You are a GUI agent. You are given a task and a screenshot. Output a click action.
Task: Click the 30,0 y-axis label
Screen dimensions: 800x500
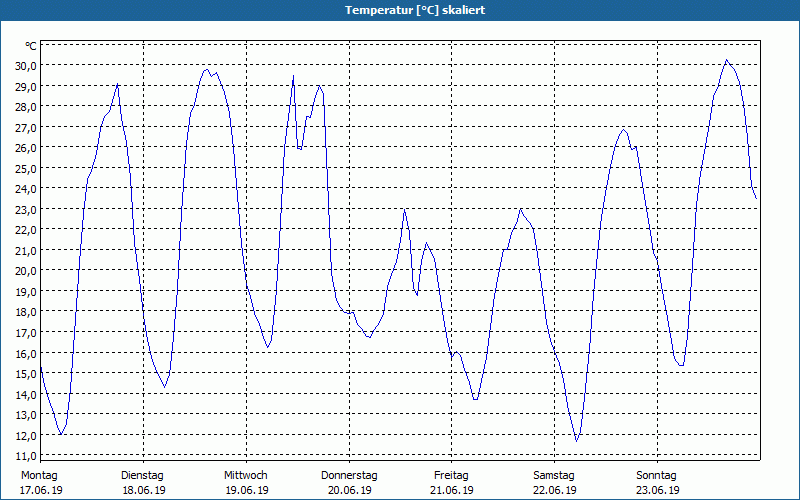click(x=28, y=66)
